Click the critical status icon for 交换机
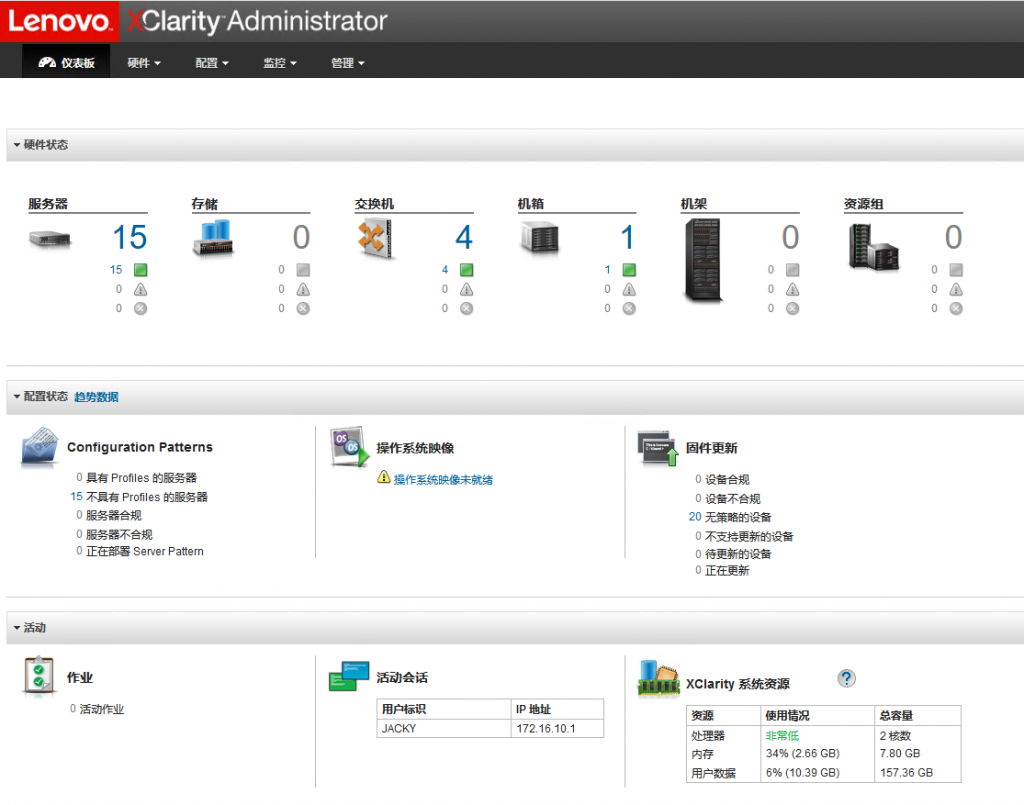1024x805 pixels. (466, 308)
